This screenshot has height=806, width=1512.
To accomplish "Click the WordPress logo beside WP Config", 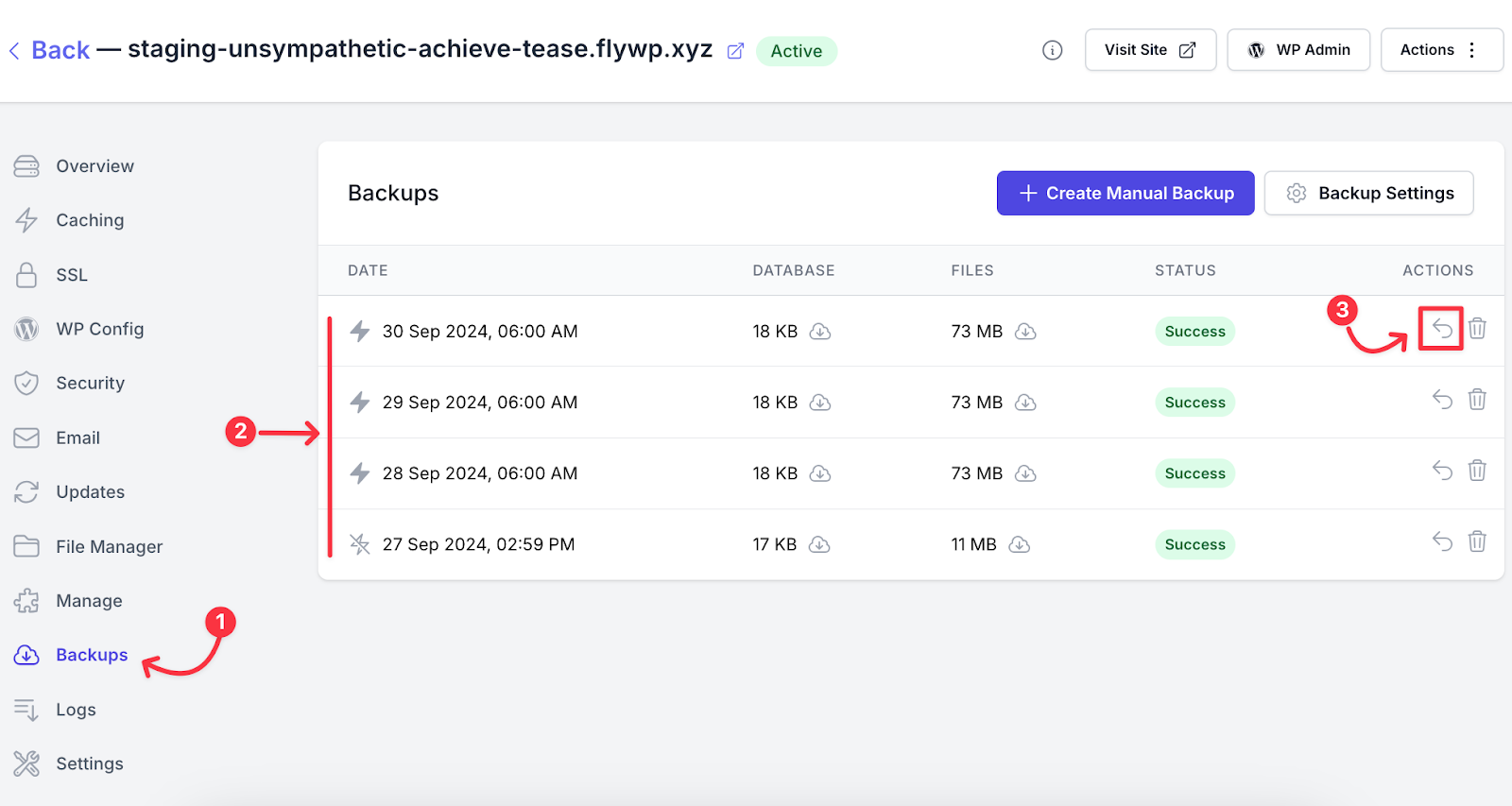I will (26, 329).
